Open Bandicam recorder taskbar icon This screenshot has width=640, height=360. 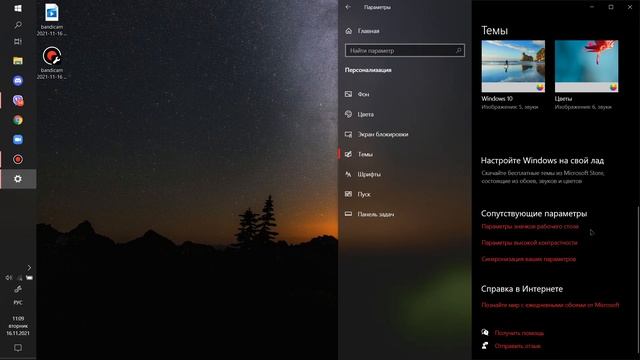[x=18, y=159]
